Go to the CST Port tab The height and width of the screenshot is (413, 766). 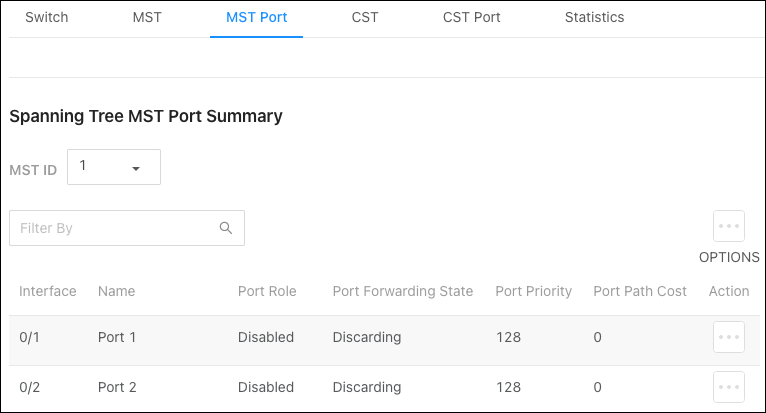coord(471,18)
